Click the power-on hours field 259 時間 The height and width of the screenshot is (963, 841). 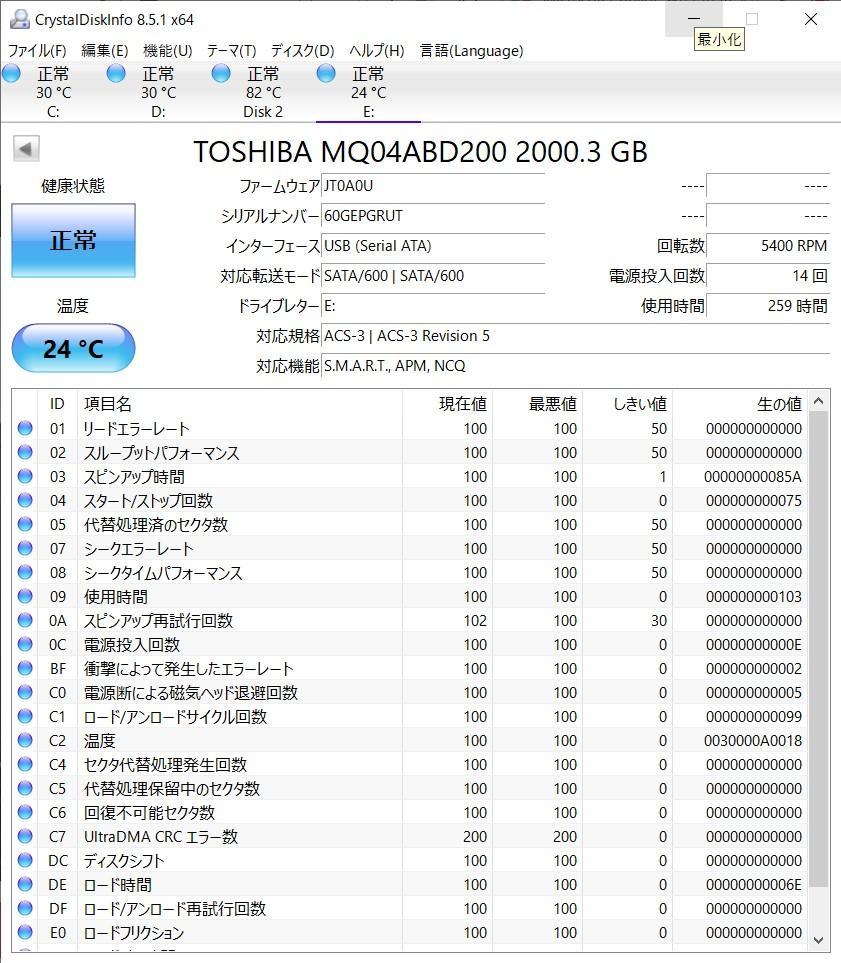768,306
